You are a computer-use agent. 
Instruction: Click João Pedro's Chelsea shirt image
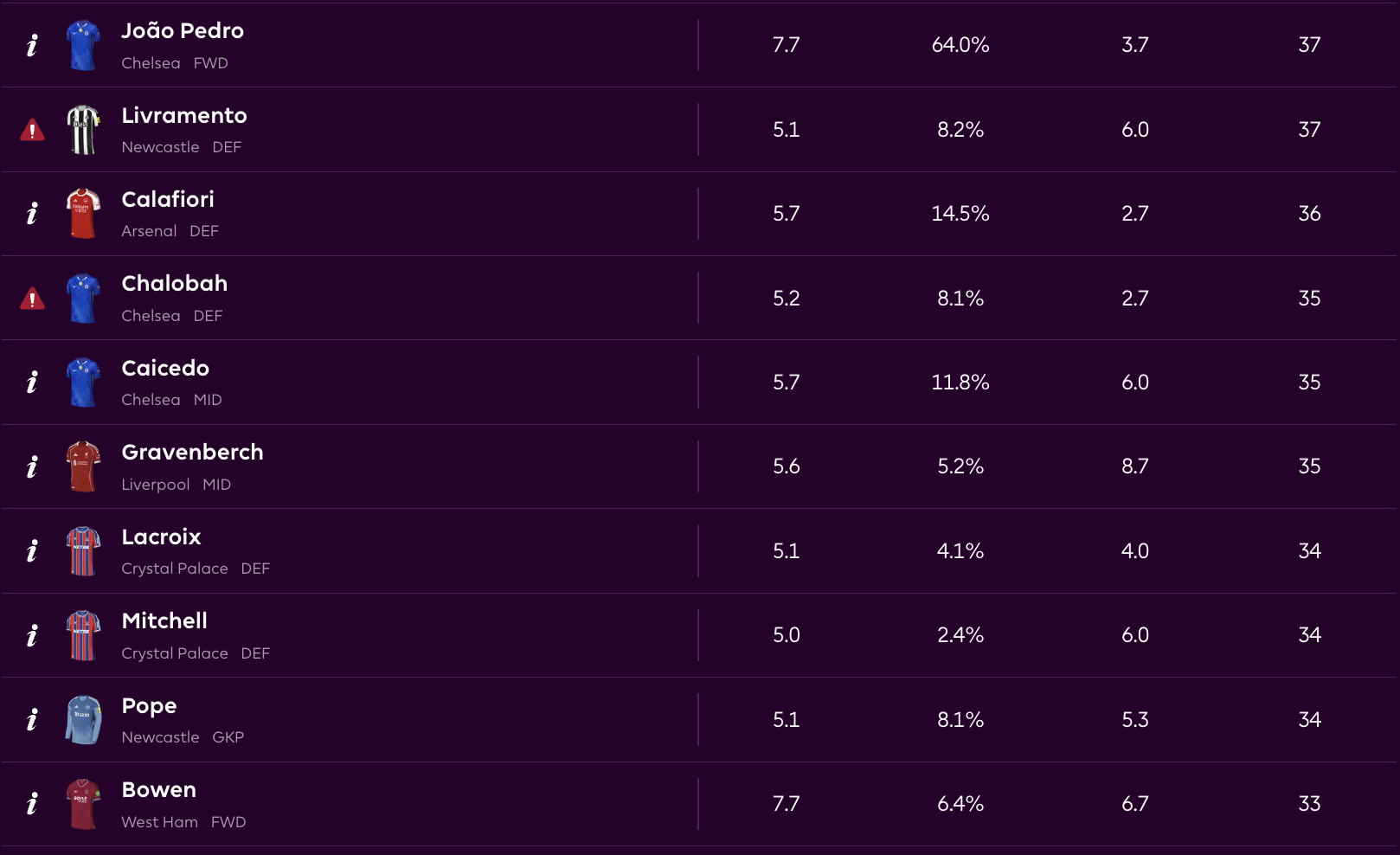[x=83, y=45]
